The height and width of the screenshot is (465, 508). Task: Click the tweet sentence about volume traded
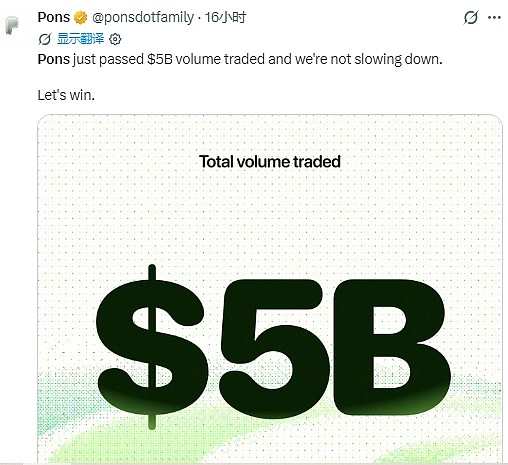[240, 59]
